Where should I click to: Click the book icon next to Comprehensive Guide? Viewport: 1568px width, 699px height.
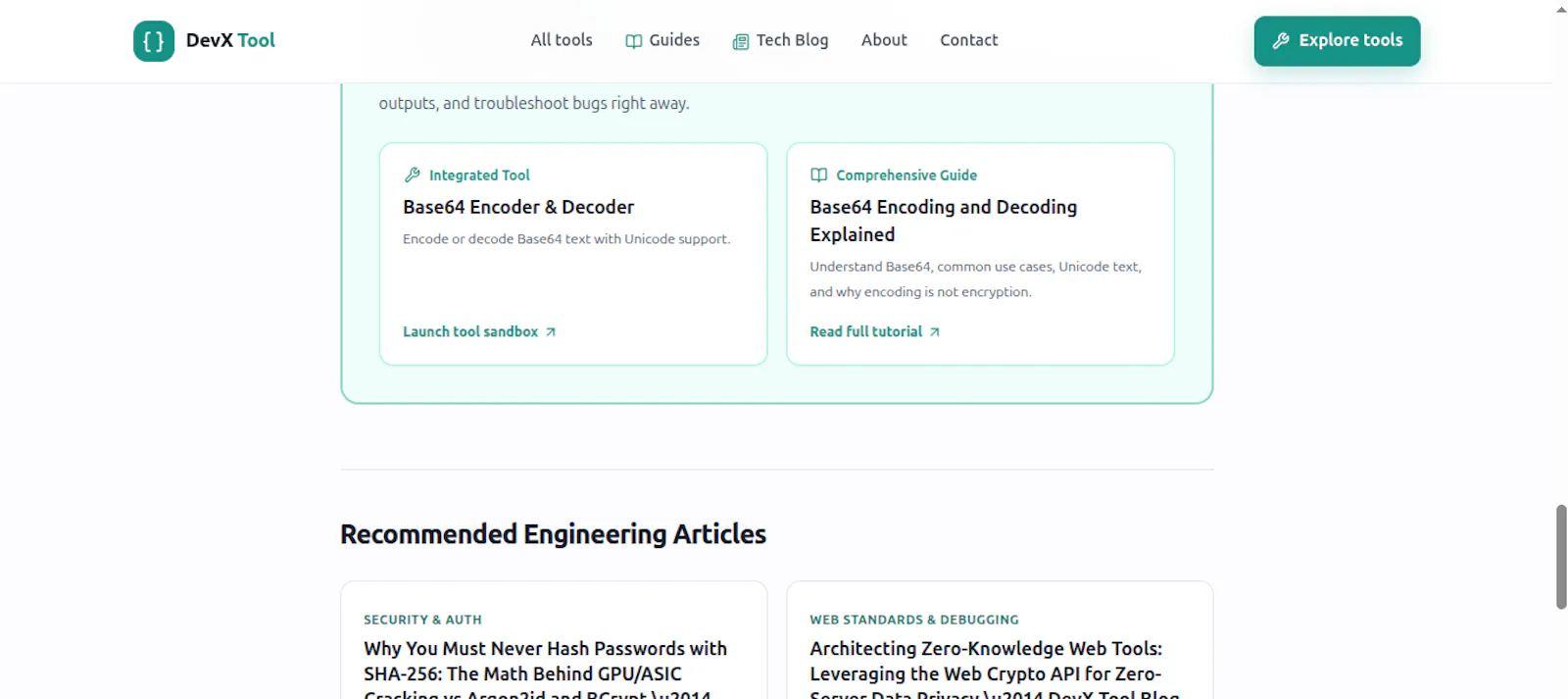pos(819,175)
